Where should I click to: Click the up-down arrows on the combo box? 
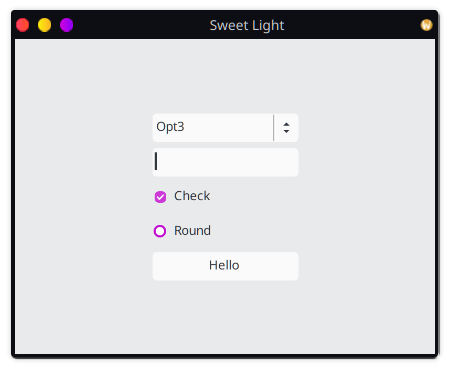point(286,128)
